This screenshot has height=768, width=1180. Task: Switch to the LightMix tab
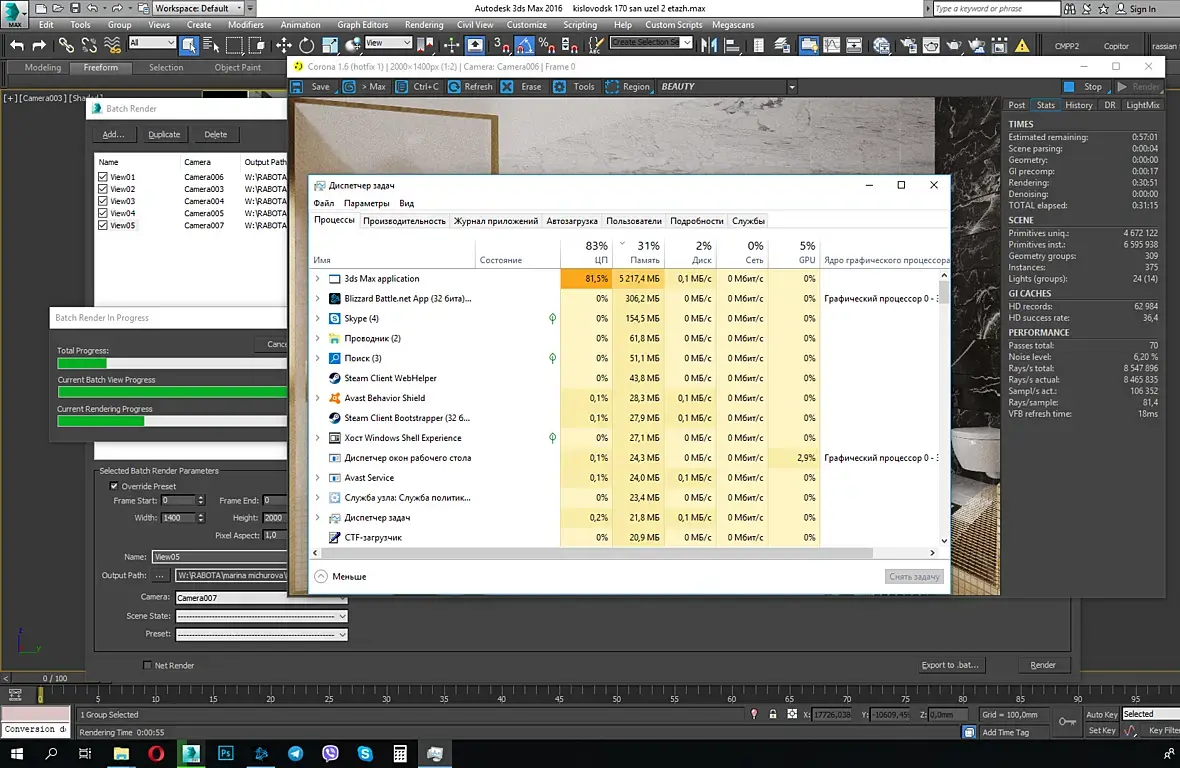coord(1142,105)
